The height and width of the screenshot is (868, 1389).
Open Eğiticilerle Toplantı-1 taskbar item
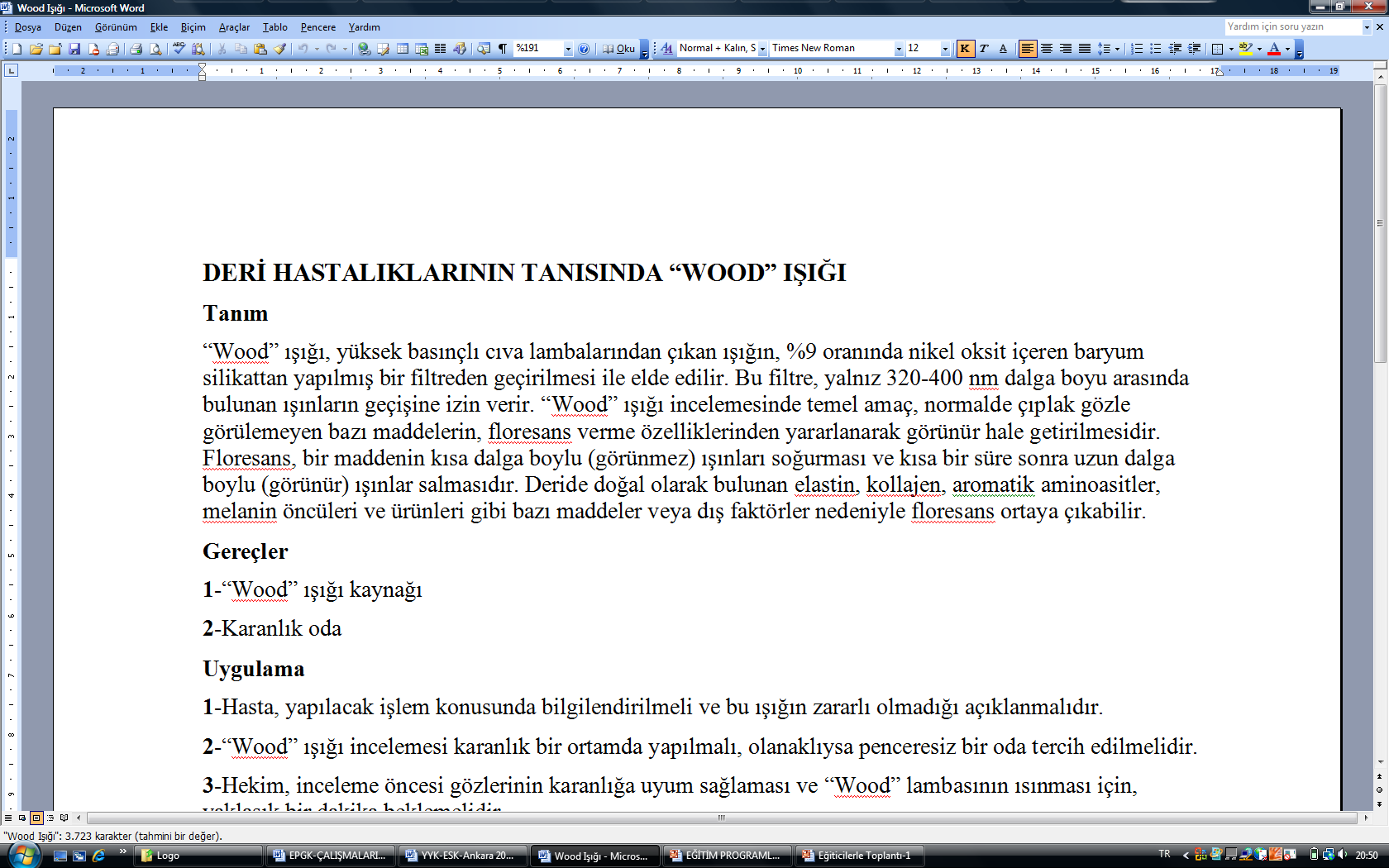[x=860, y=856]
